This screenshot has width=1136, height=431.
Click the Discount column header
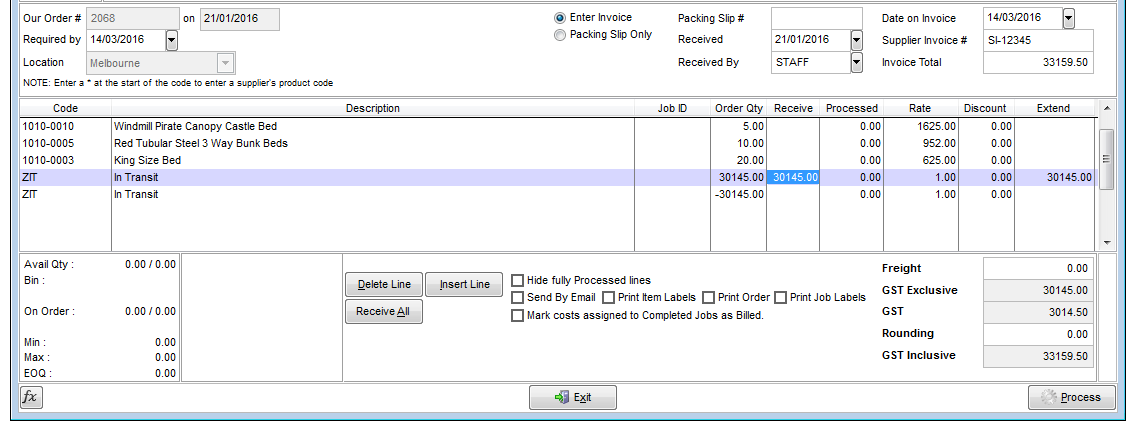coord(985,109)
